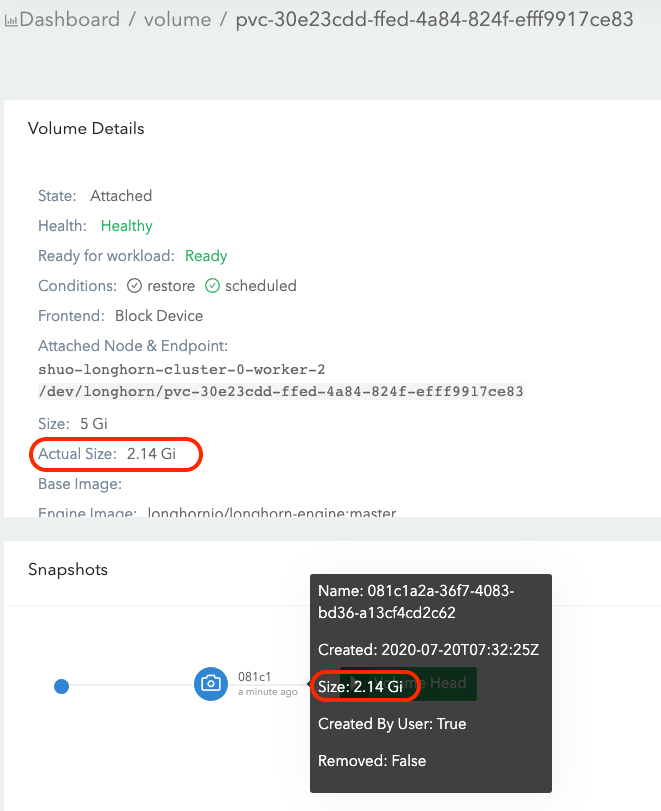661x811 pixels.
Task: Click the blue start dot in snapshot timeline
Action: [x=61, y=686]
